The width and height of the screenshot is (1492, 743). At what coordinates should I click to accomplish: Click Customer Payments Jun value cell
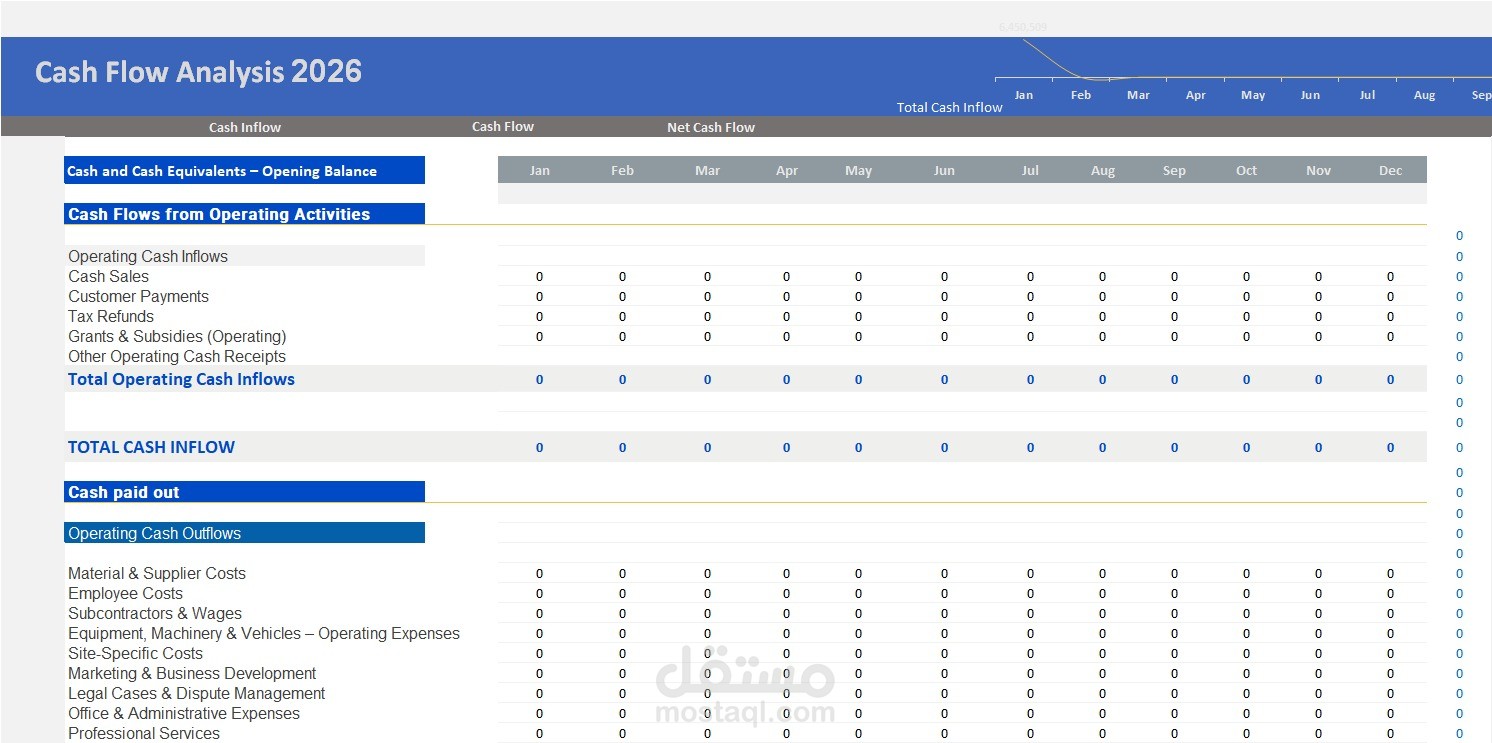944,296
